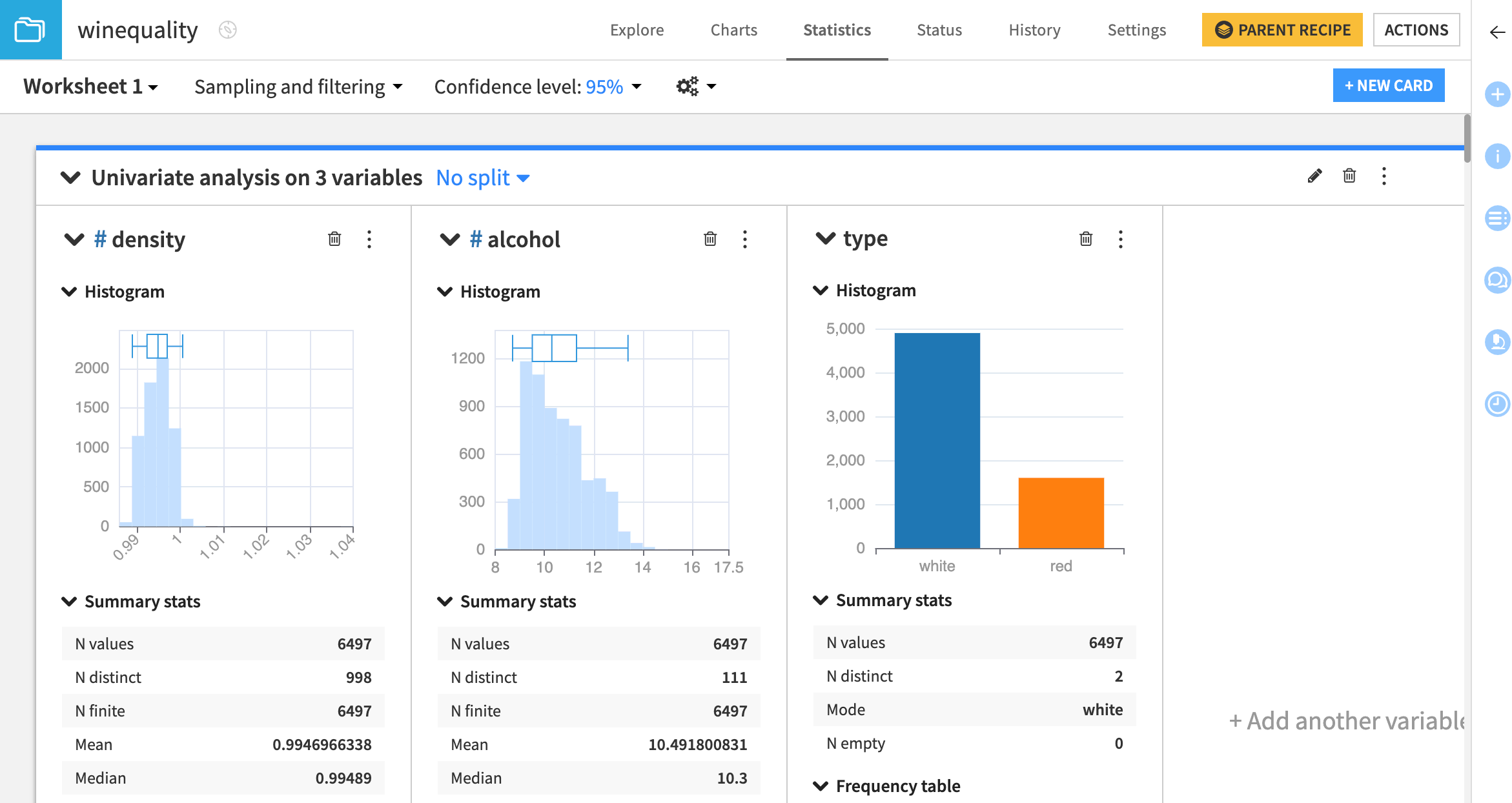The width and height of the screenshot is (1512, 803).
Task: Click the + NEW CARD button
Action: (x=1389, y=85)
